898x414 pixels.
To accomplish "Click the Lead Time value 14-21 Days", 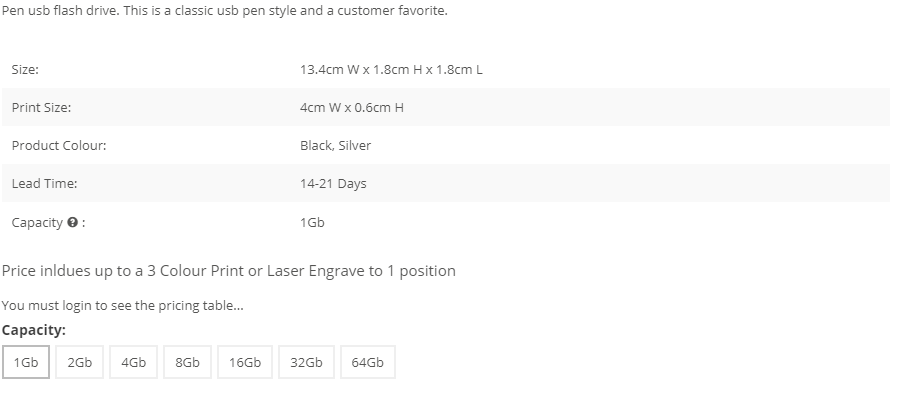I will tap(333, 183).
